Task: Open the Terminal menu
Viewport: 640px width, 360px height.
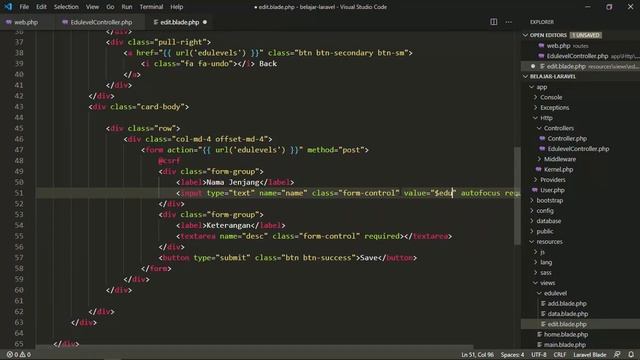Action: pyautogui.click(x=151, y=7)
